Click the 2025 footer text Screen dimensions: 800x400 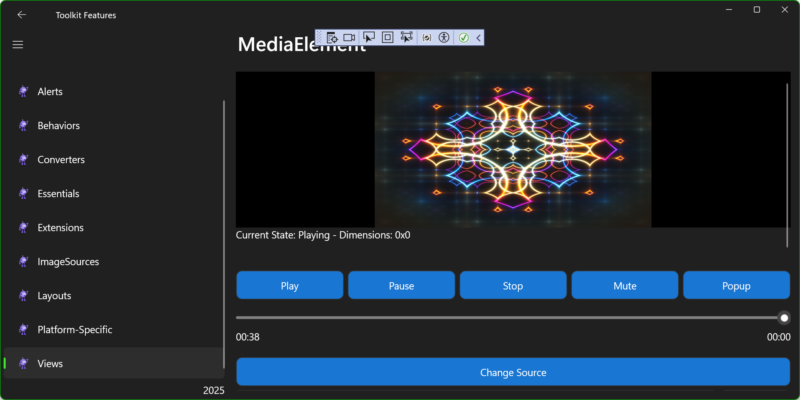point(214,391)
